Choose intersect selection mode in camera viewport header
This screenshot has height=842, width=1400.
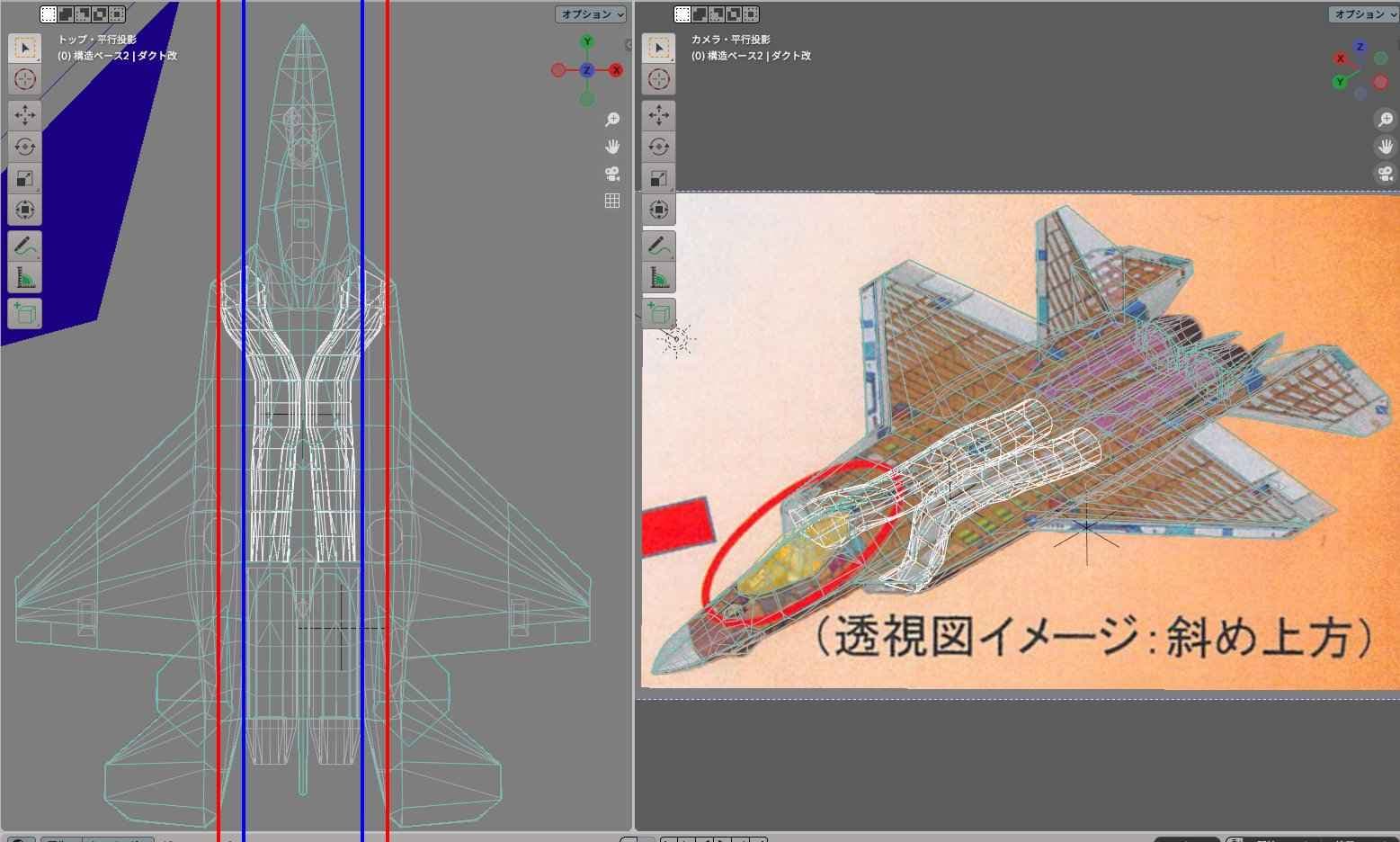click(x=750, y=14)
